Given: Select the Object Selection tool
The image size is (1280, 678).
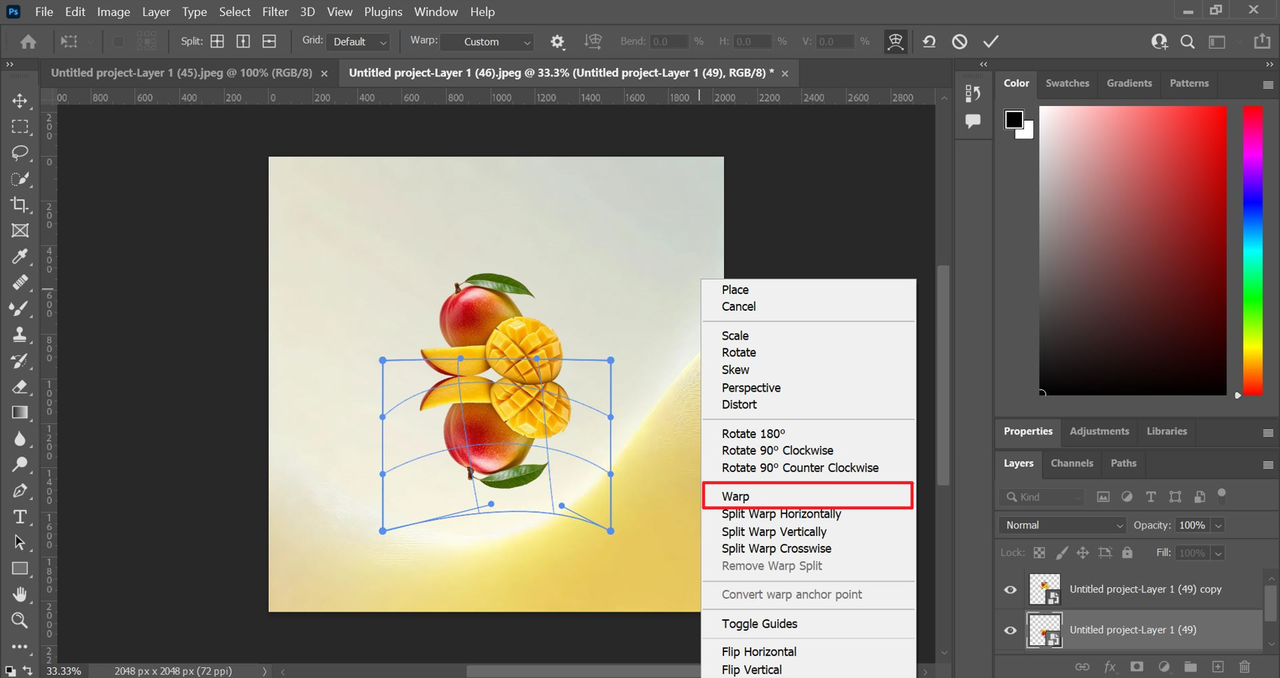Looking at the screenshot, I should (x=19, y=179).
